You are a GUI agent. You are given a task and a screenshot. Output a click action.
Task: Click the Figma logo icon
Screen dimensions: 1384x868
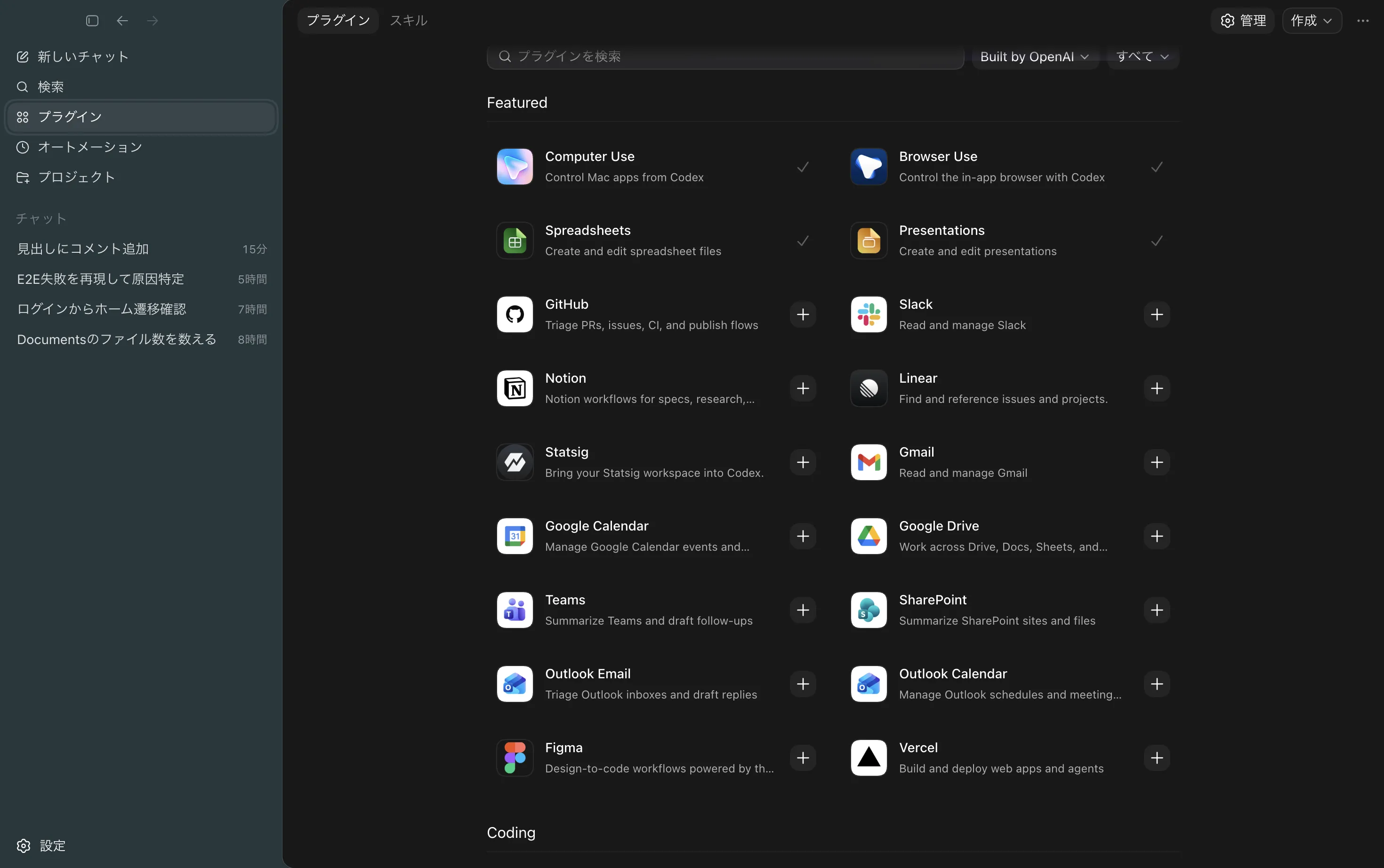[515, 758]
